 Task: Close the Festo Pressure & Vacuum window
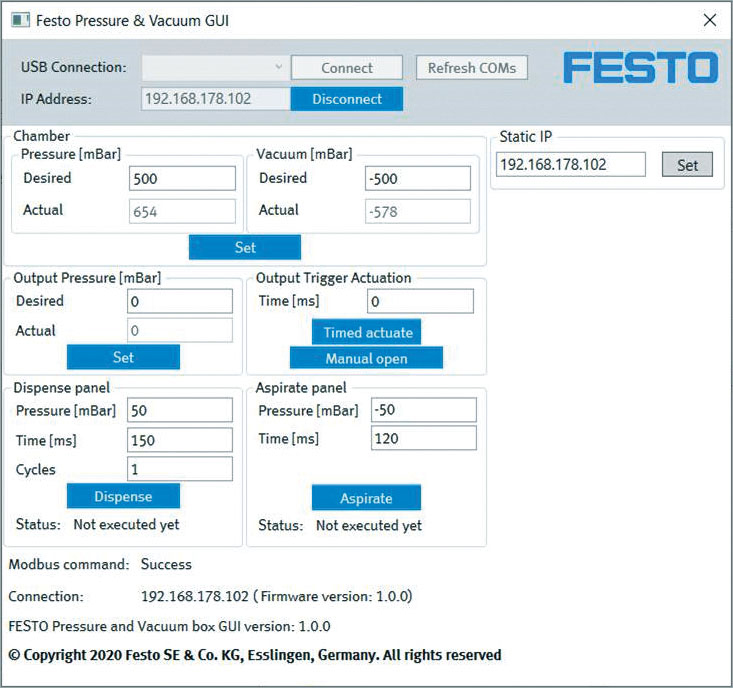pyautogui.click(x=709, y=20)
